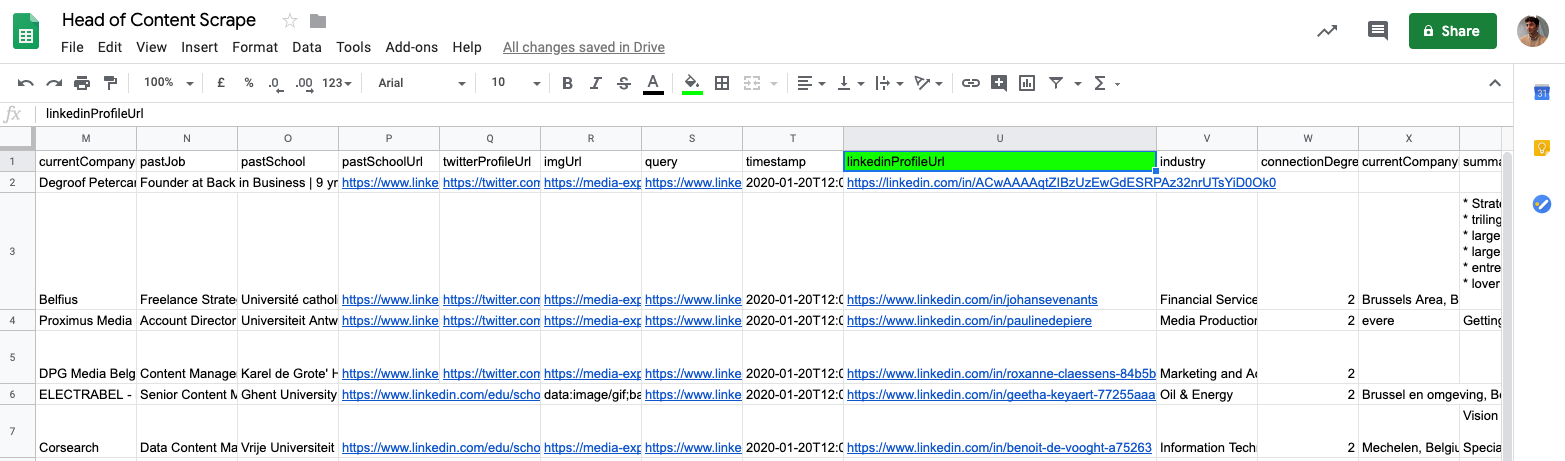This screenshot has height=461, width=1565.
Task: Open green fill color picker
Action: click(692, 83)
